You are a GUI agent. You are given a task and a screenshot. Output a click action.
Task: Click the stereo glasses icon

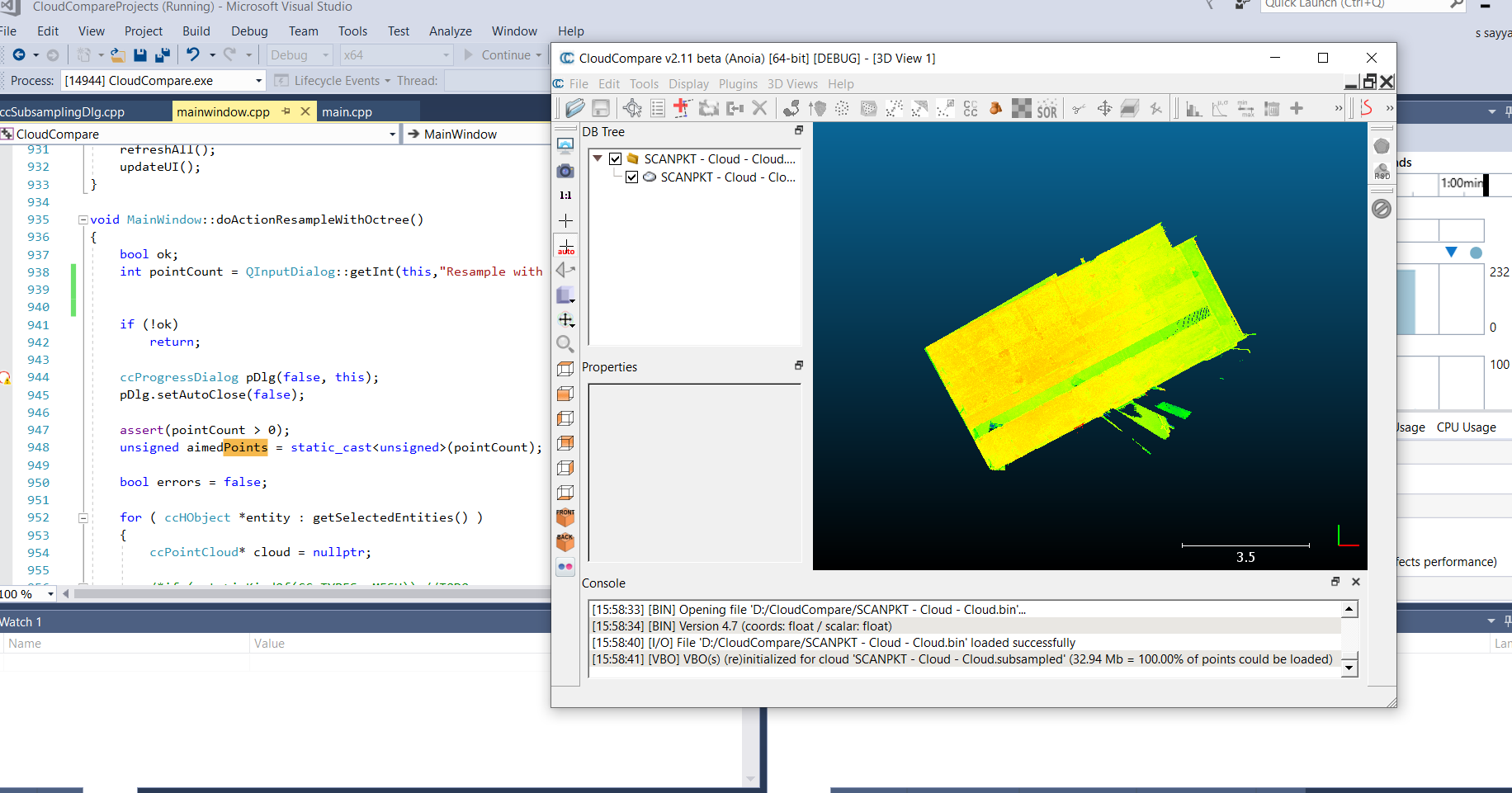click(565, 567)
